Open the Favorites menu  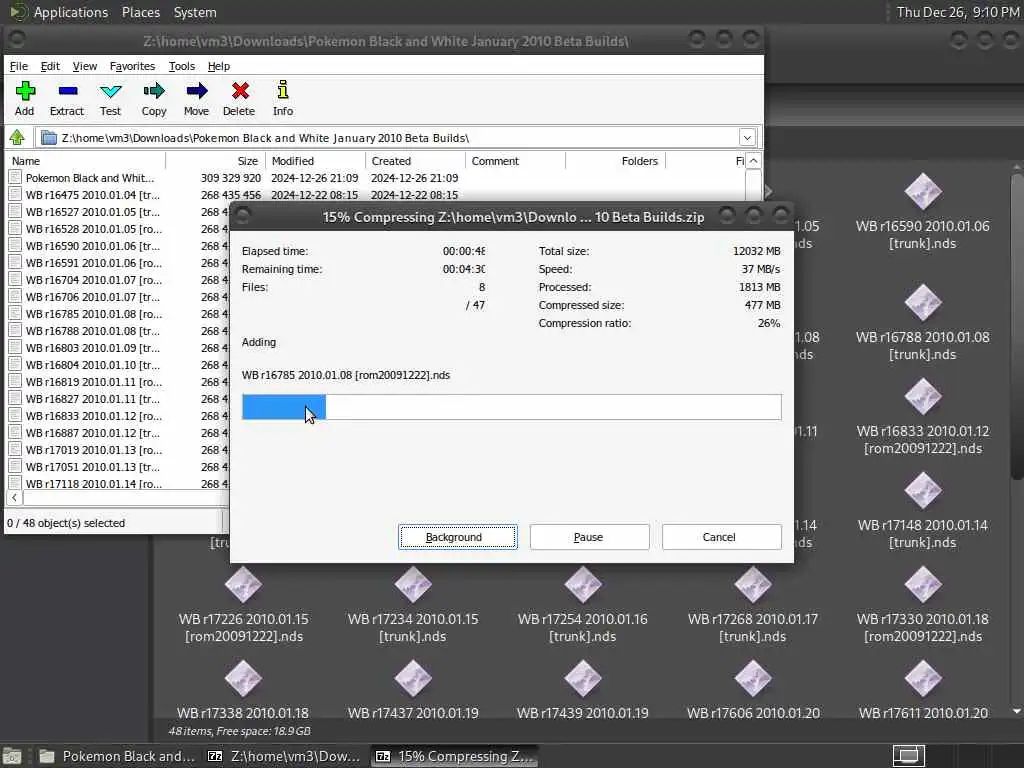coord(132,66)
